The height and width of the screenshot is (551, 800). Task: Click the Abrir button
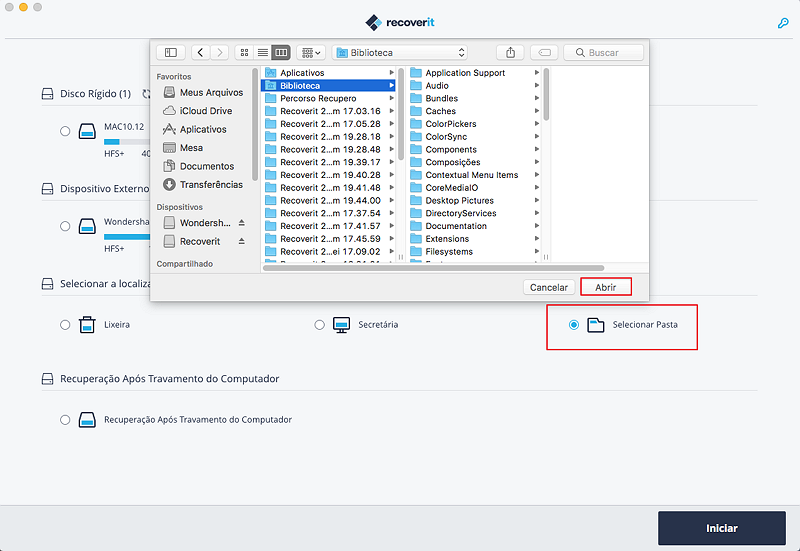606,287
